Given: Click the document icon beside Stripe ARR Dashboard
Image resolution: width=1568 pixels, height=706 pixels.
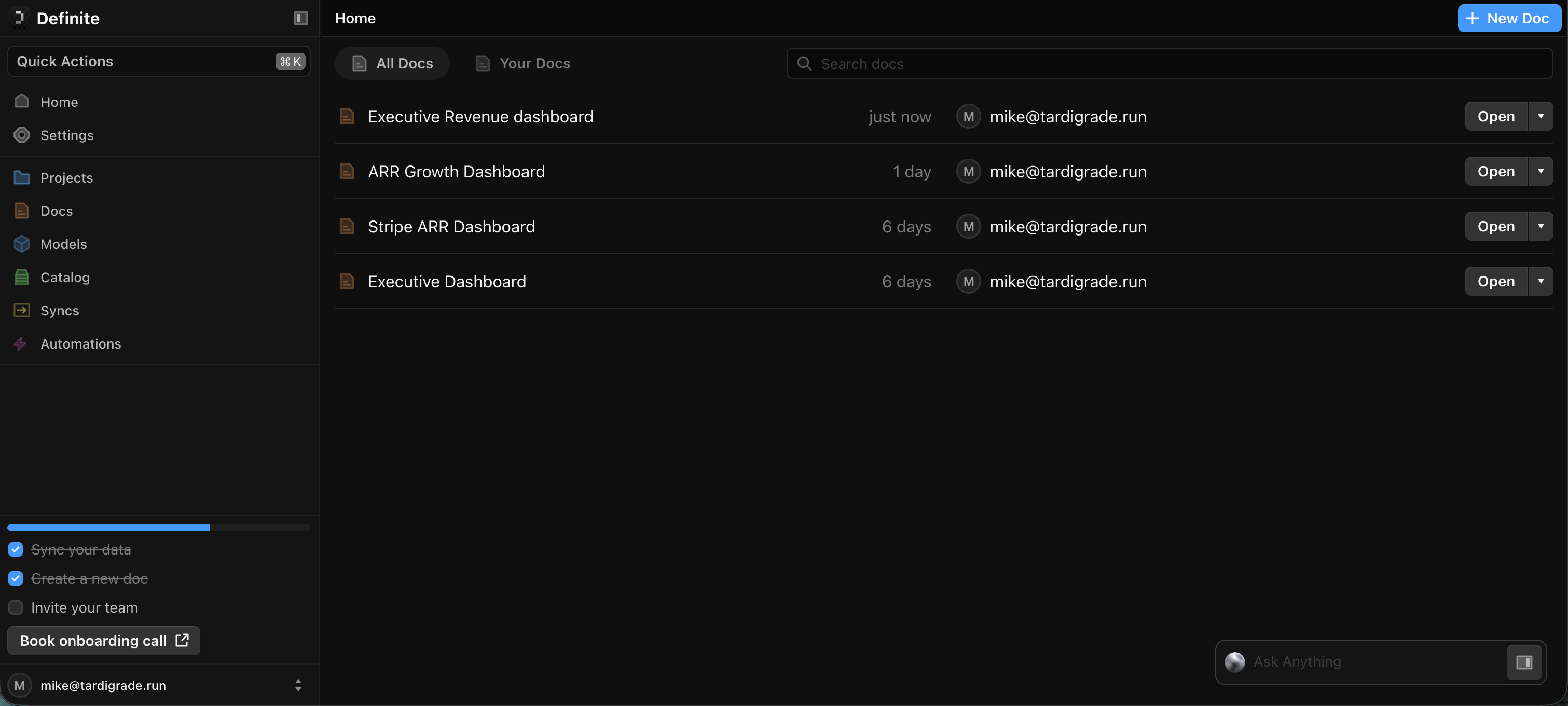Looking at the screenshot, I should (347, 226).
